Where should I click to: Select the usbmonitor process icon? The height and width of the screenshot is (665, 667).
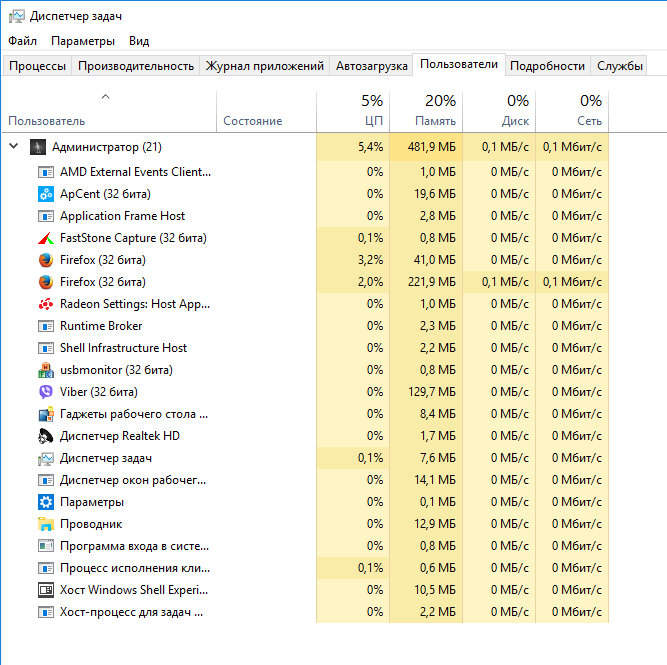pyautogui.click(x=46, y=370)
